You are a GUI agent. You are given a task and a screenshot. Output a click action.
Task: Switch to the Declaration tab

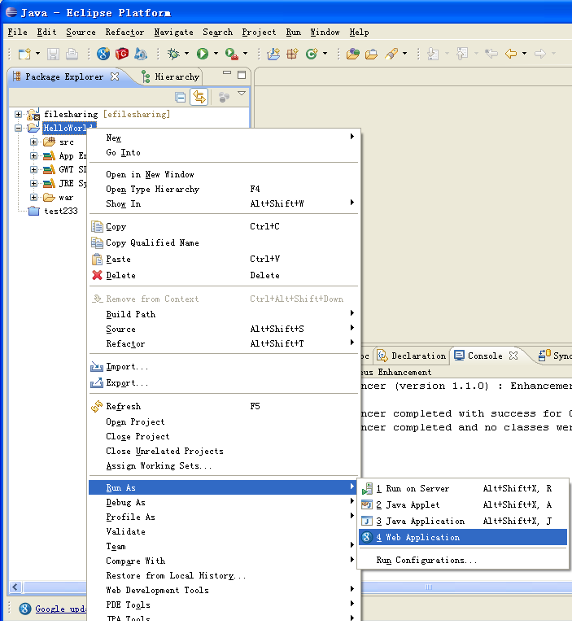[412, 356]
